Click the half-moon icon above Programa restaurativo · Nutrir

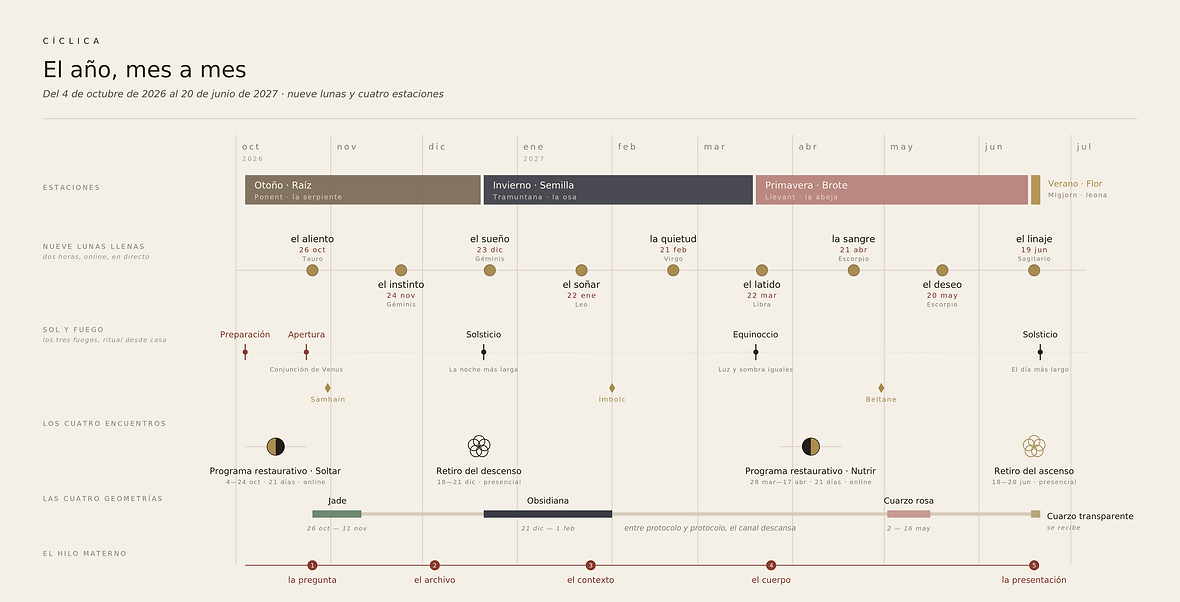[810, 446]
